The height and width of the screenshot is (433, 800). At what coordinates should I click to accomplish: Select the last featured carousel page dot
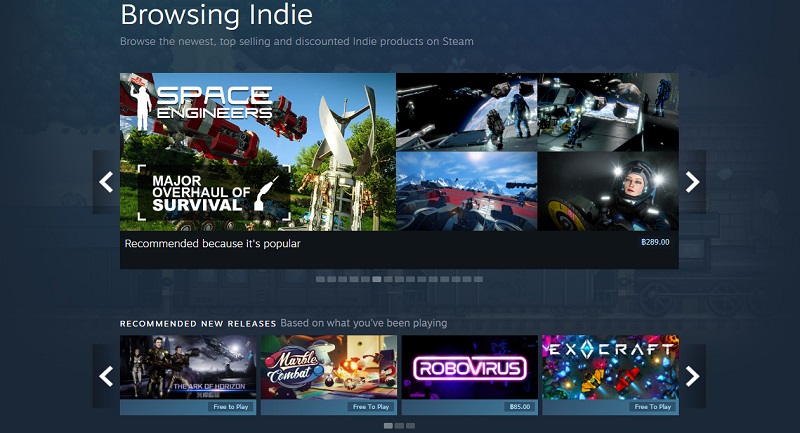point(478,279)
